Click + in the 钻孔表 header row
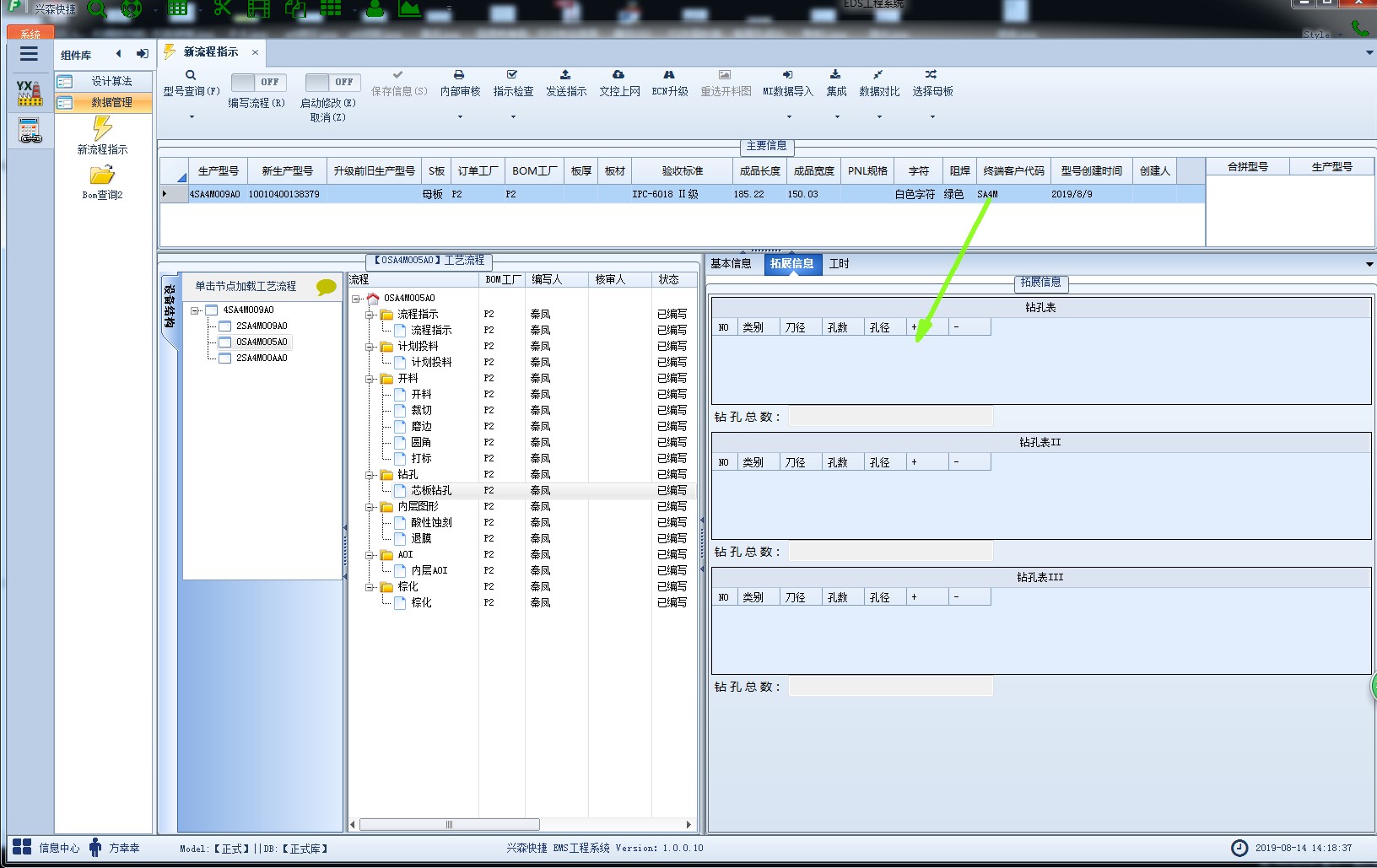The width and height of the screenshot is (1377, 868). 926,327
